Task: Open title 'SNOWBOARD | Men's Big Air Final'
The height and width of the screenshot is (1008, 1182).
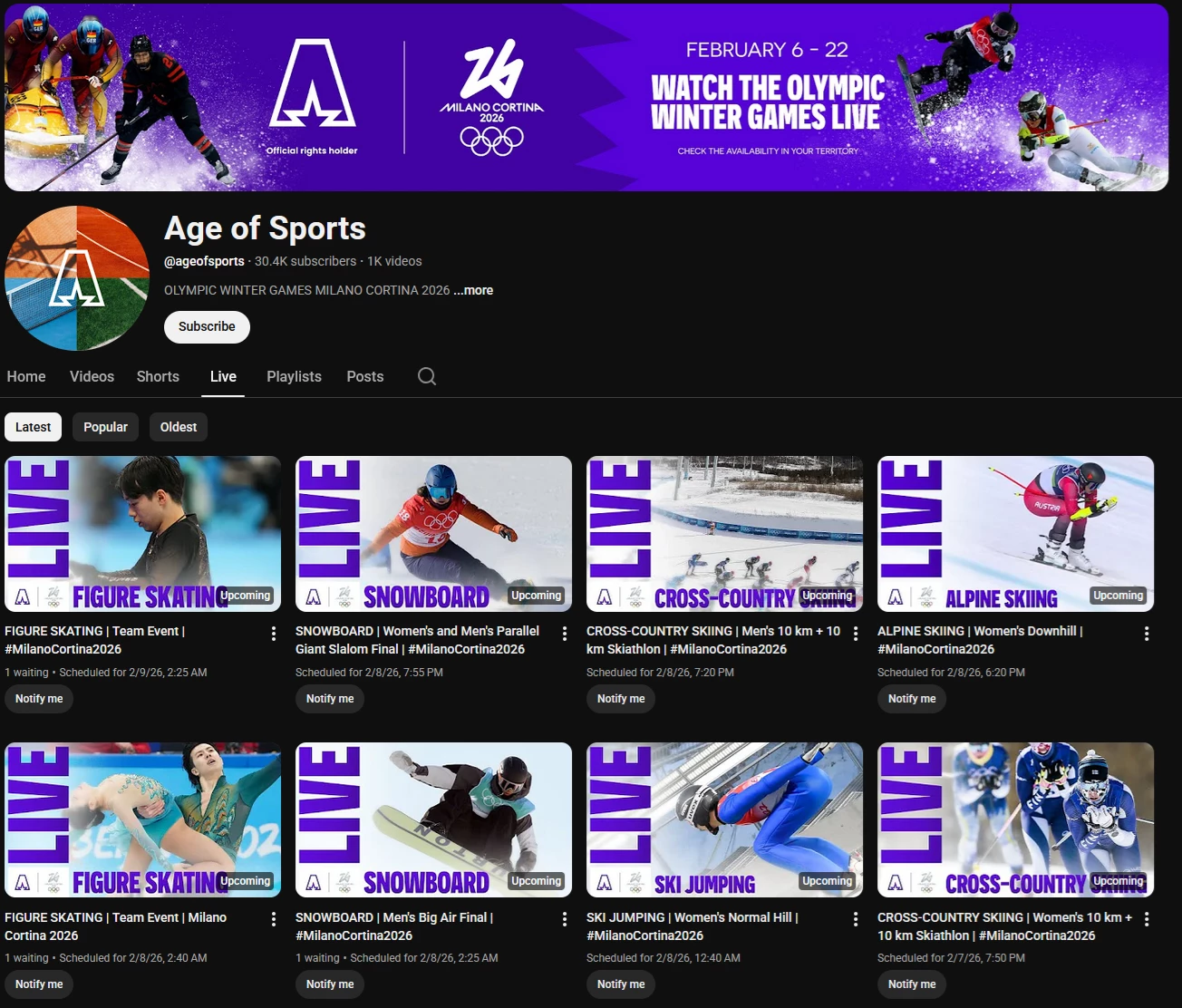Action: 394,926
